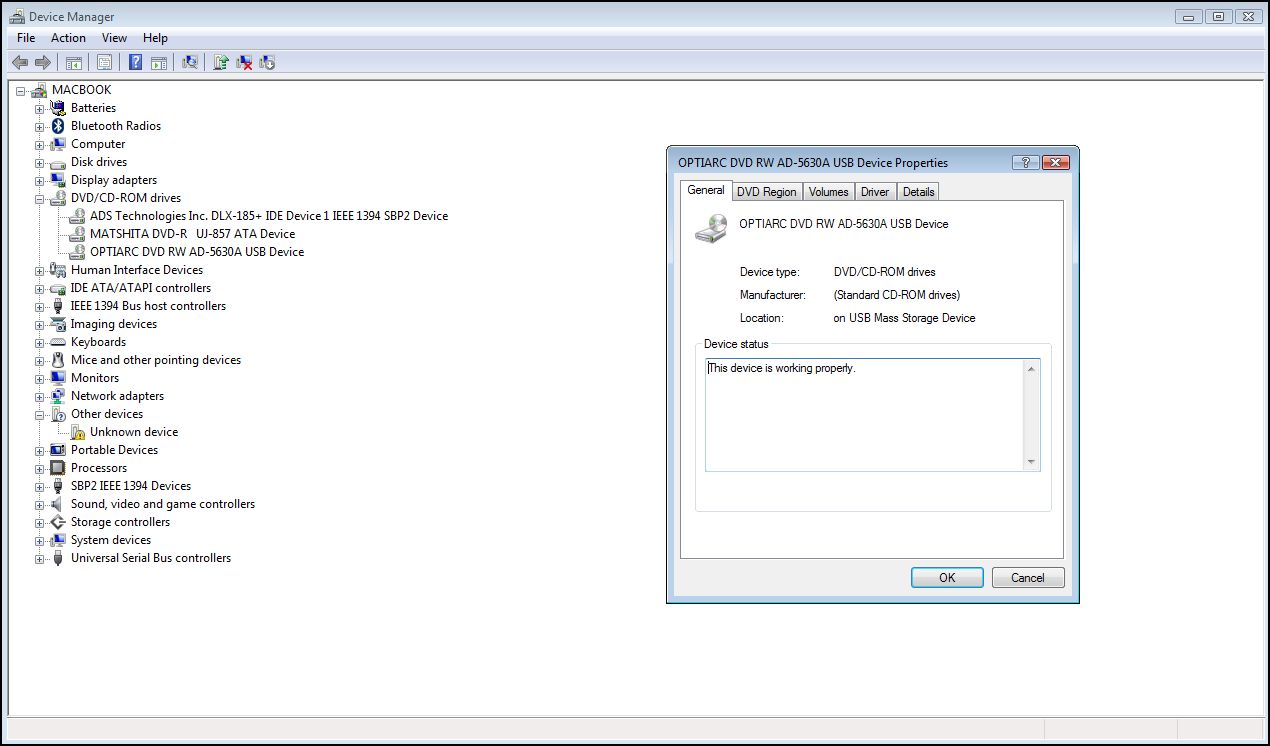Click the Device status scrollbar down arrow
This screenshot has width=1270, height=746.
pos(1031,461)
